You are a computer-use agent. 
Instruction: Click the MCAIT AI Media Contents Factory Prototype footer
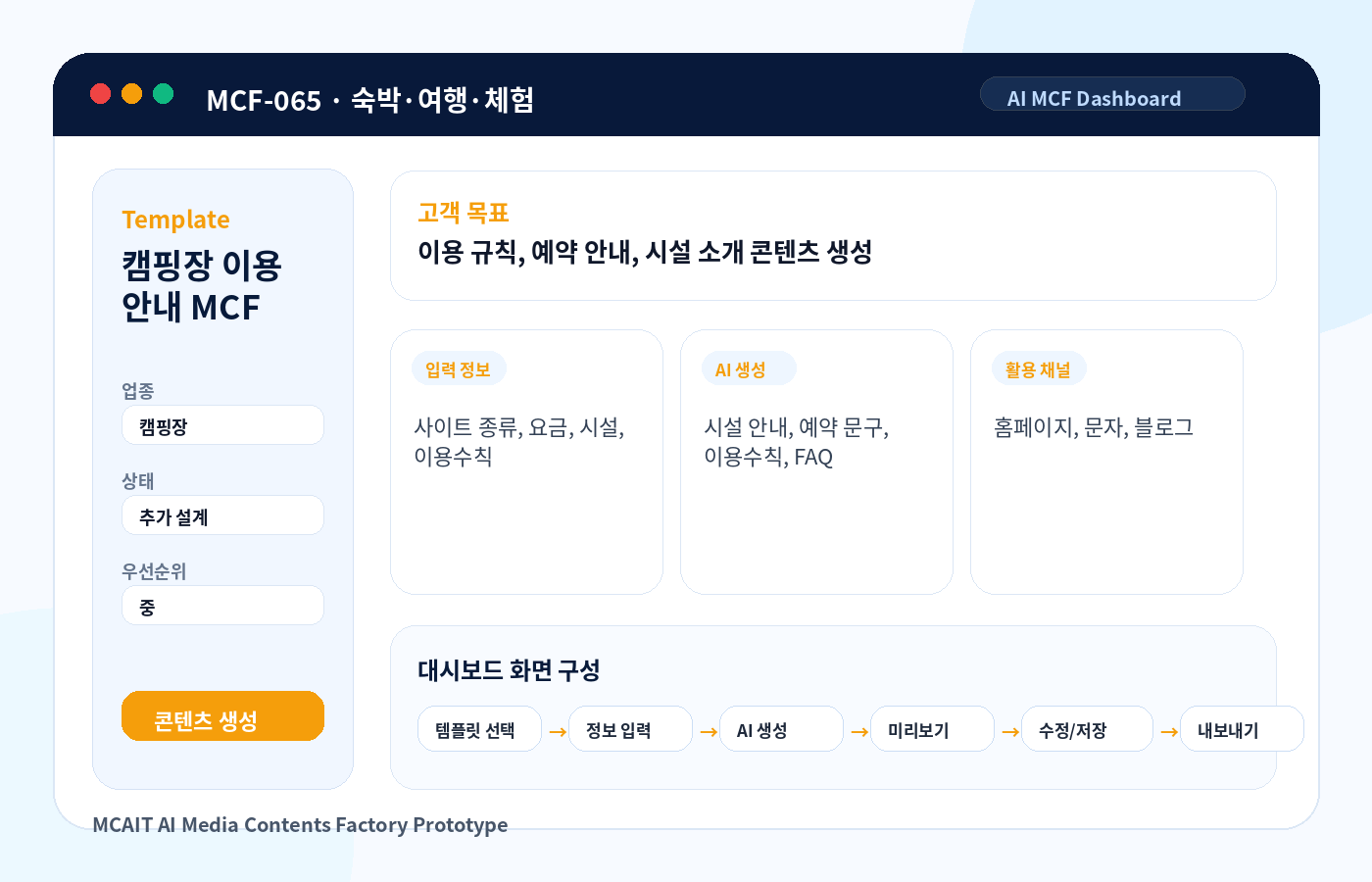(x=300, y=825)
